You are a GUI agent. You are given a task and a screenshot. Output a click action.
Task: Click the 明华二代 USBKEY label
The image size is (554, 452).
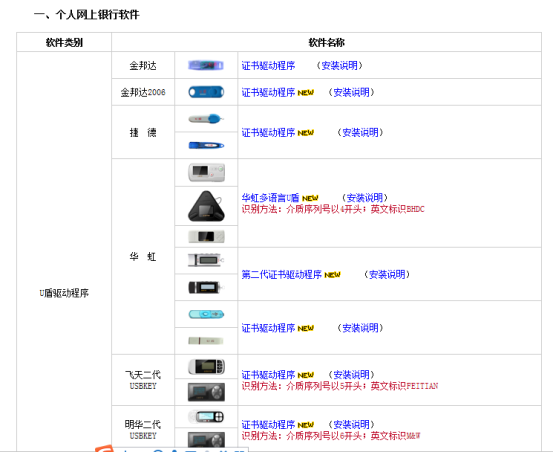143,430
